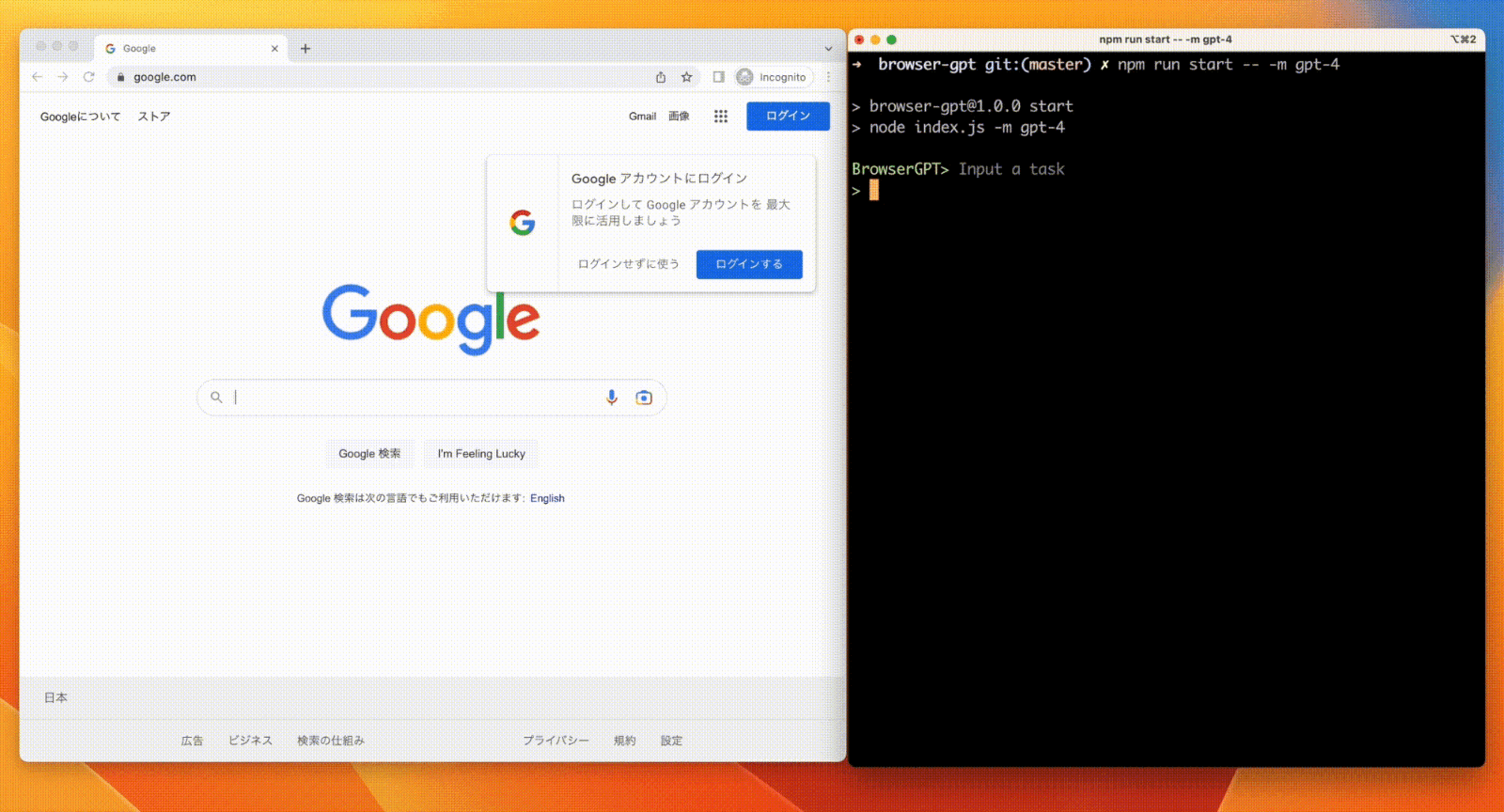This screenshot has height=812, width=1504.
Task: Open 検索の仕組み footer link
Action: click(331, 741)
